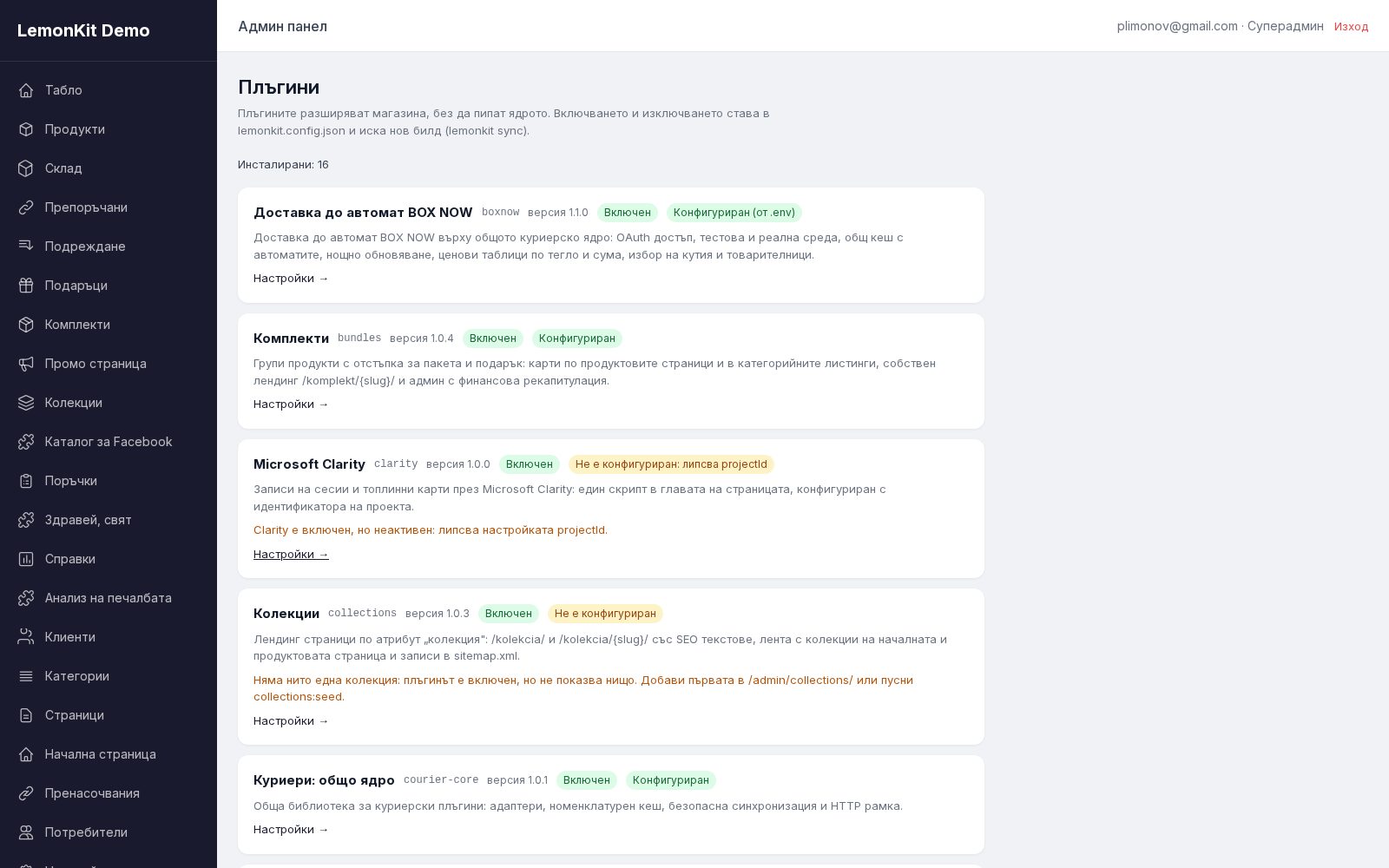Click the Пренасочвания link icon
This screenshot has height=868, width=1389.
pos(26,793)
